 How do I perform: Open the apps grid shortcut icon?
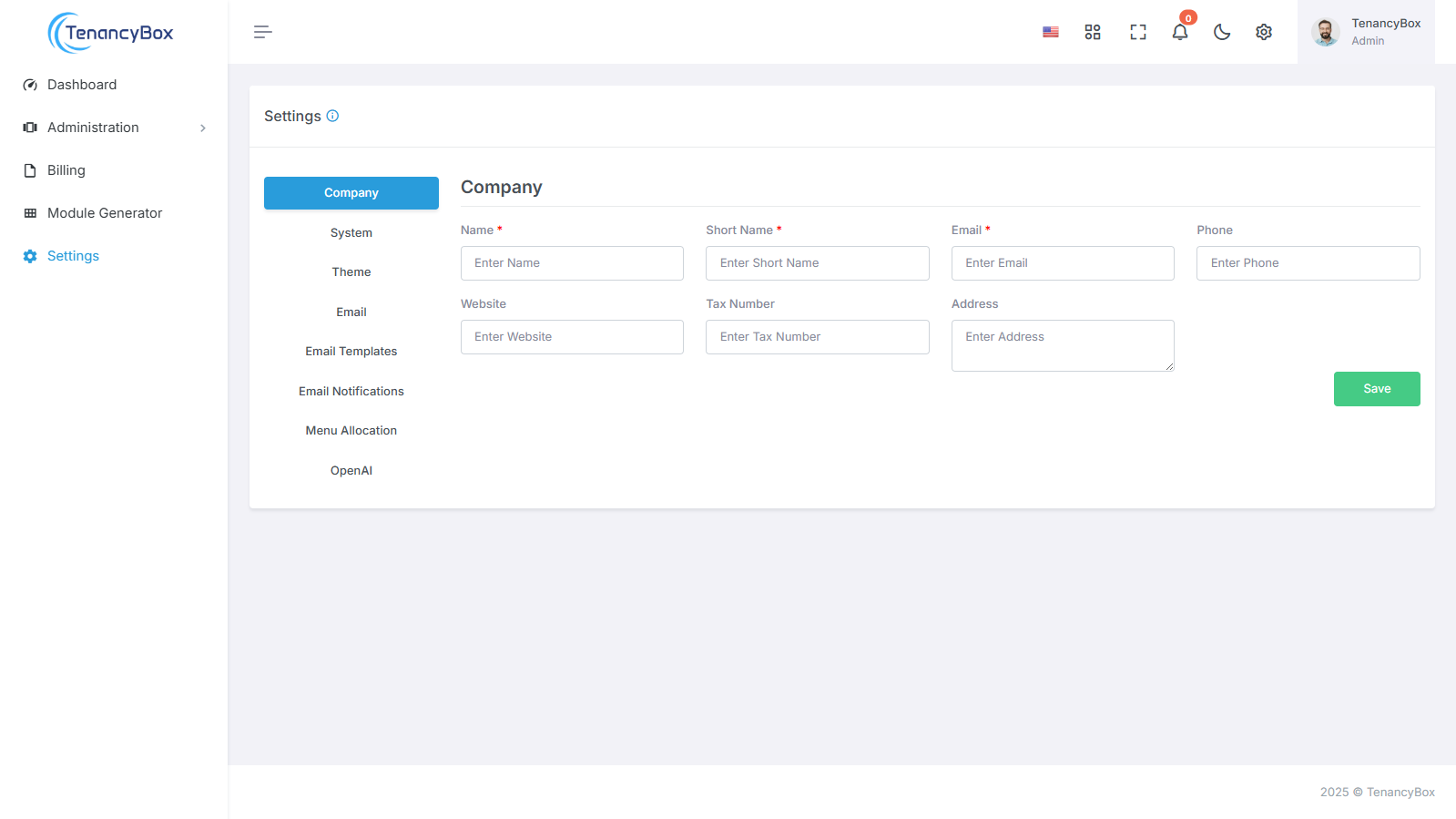click(1093, 32)
